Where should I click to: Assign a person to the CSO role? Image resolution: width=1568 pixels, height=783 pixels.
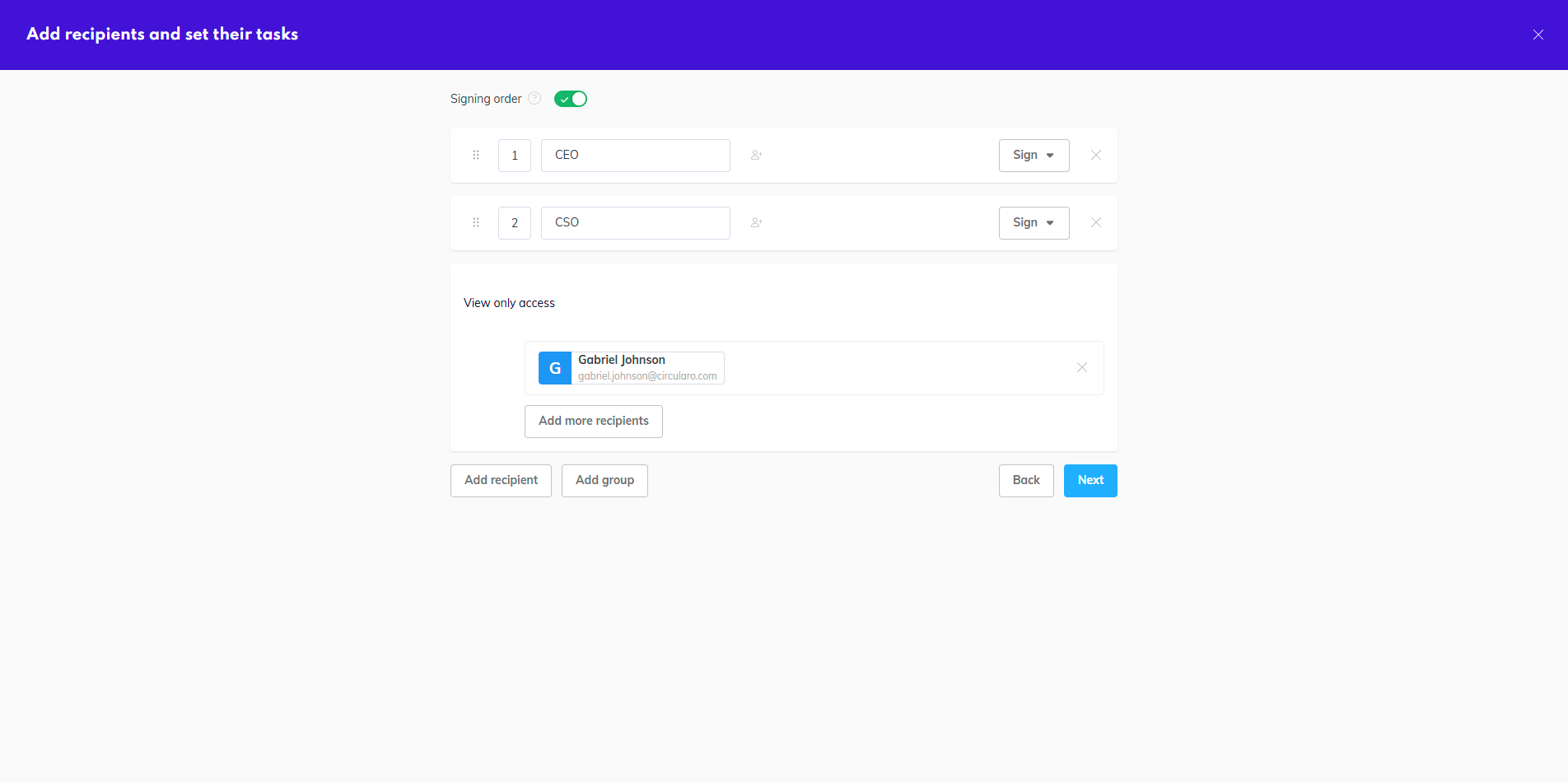tap(756, 222)
